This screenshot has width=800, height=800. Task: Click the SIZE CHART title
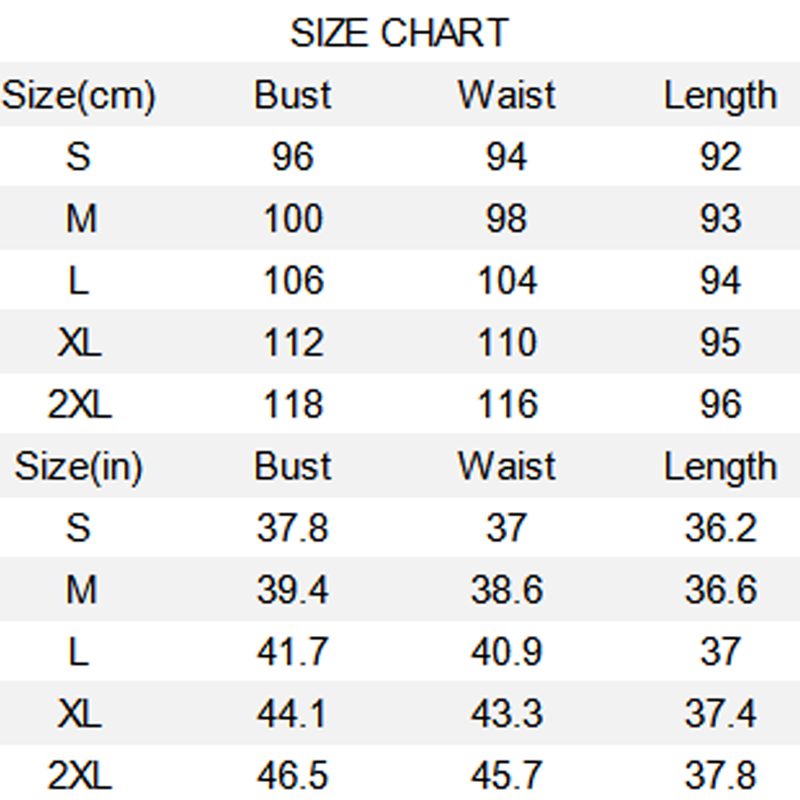(x=399, y=33)
